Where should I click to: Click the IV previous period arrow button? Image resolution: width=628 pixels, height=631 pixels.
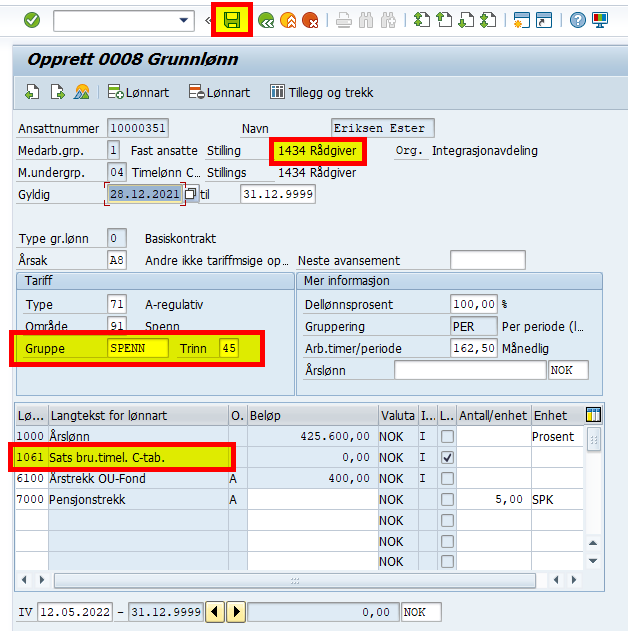tap(215, 612)
